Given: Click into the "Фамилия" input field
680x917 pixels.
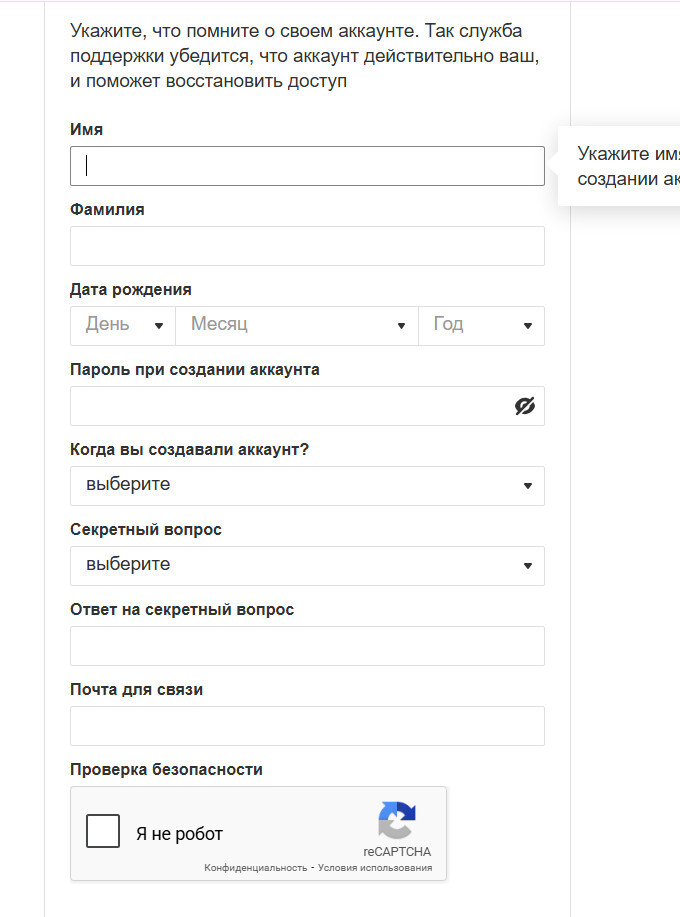Looking at the screenshot, I should point(307,246).
